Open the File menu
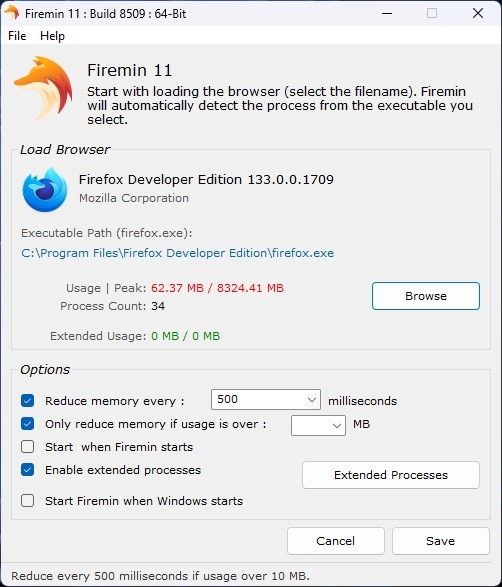Image resolution: width=502 pixels, height=587 pixels. [x=17, y=36]
